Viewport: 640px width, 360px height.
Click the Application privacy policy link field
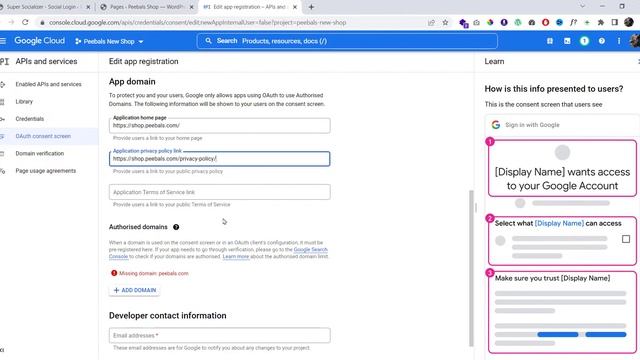click(220, 159)
